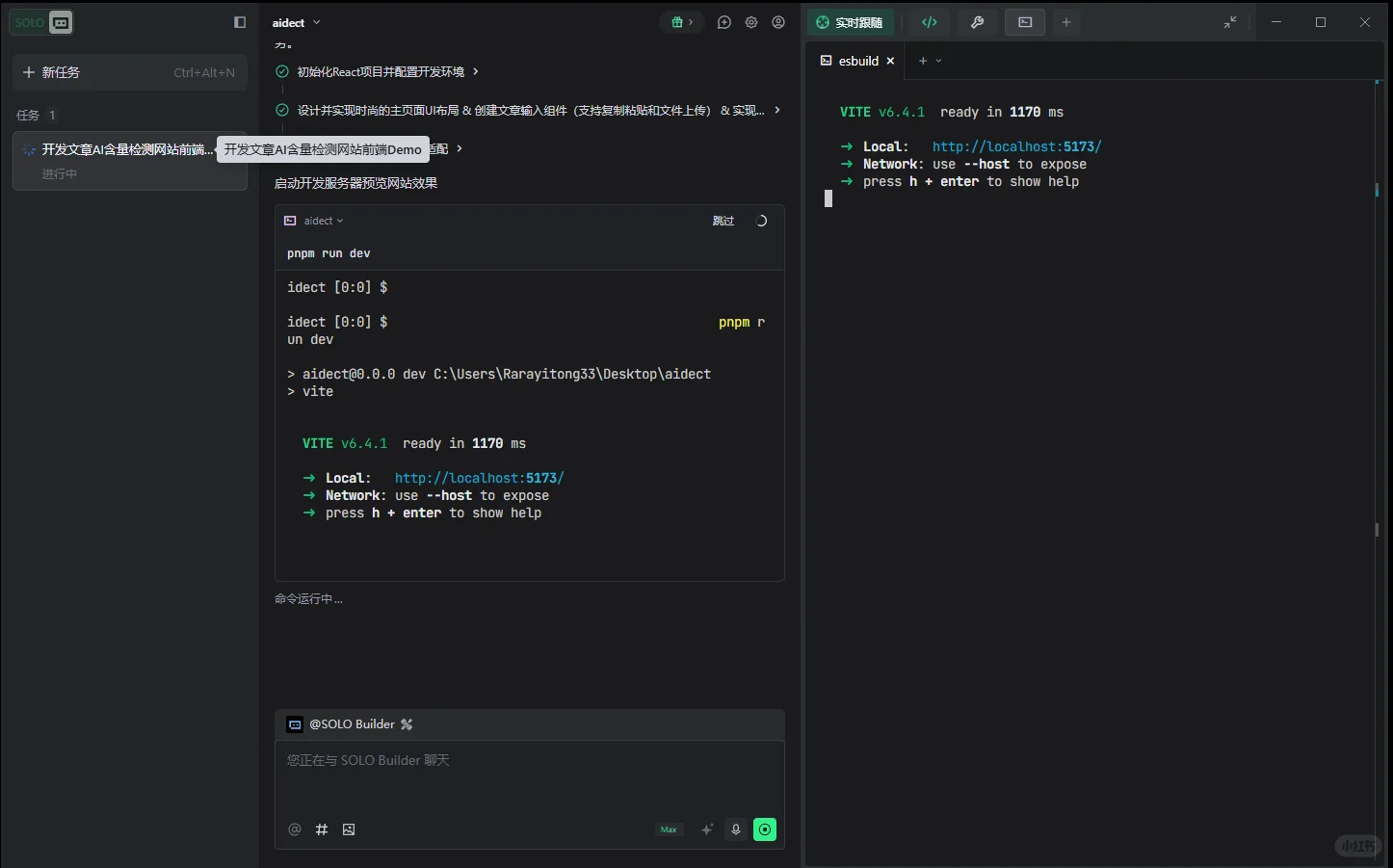Image resolution: width=1393 pixels, height=868 pixels.
Task: Insert an @ mention in chat
Action: click(x=295, y=829)
